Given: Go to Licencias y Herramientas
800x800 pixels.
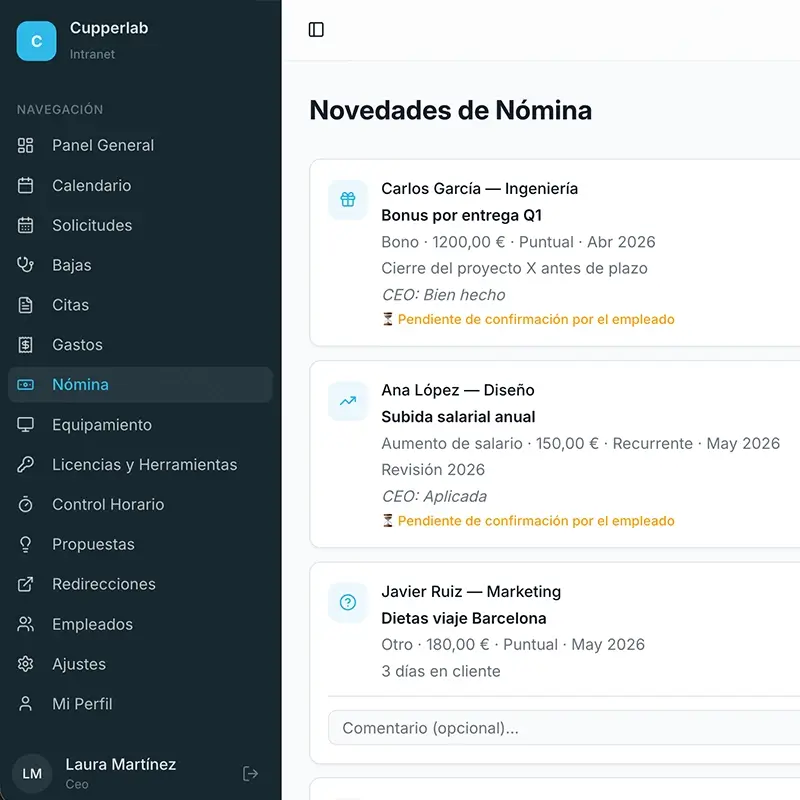Looking at the screenshot, I should pyautogui.click(x=140, y=464).
